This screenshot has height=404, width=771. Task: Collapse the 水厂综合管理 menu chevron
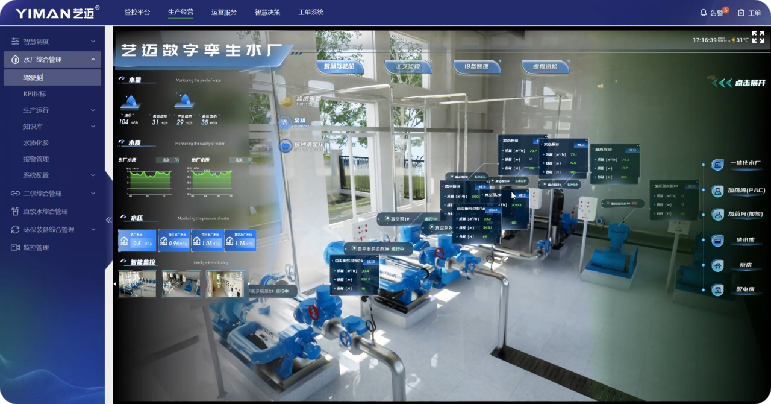tap(93, 59)
